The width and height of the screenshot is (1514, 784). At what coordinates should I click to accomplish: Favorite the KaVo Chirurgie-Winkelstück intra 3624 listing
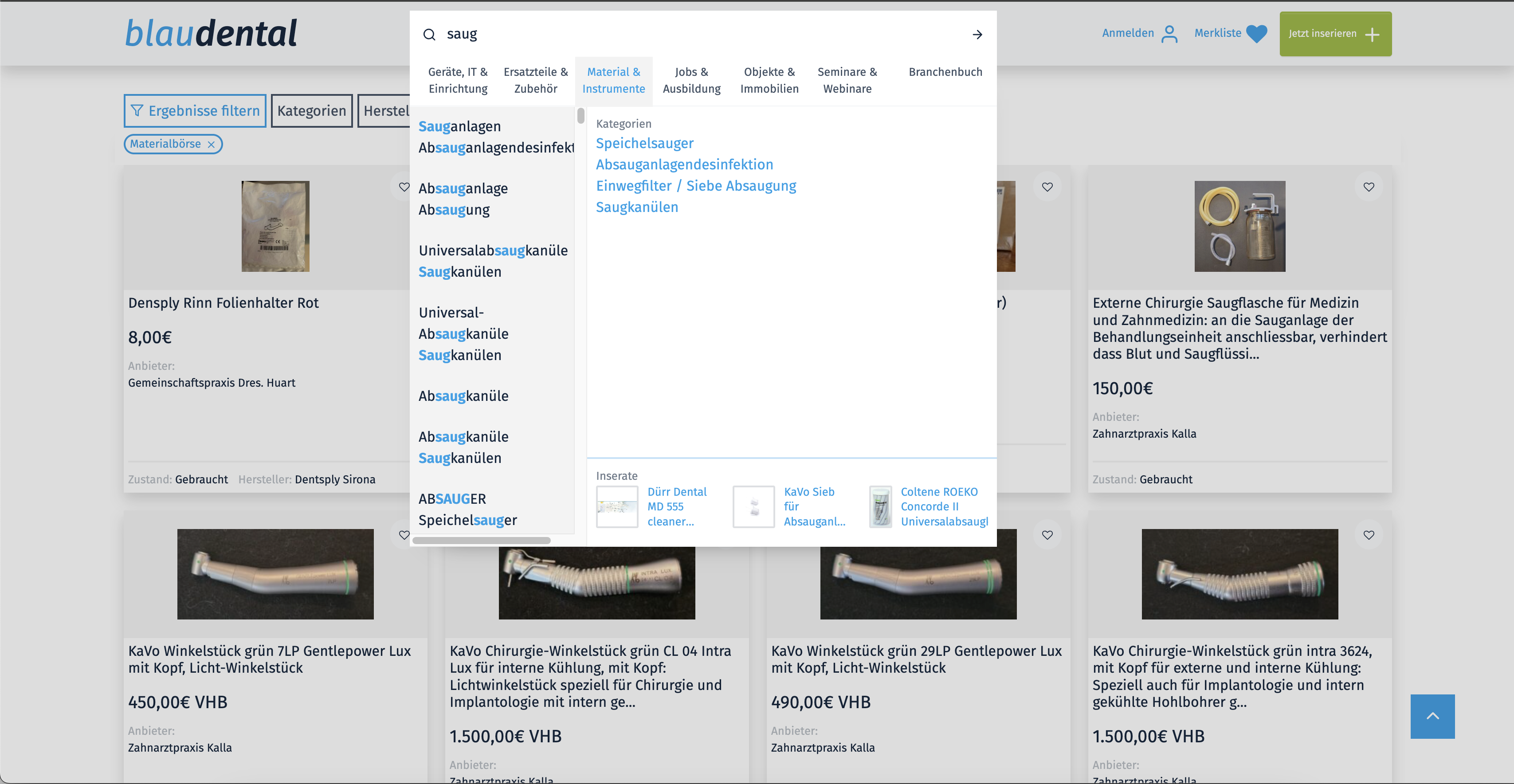point(1369,535)
